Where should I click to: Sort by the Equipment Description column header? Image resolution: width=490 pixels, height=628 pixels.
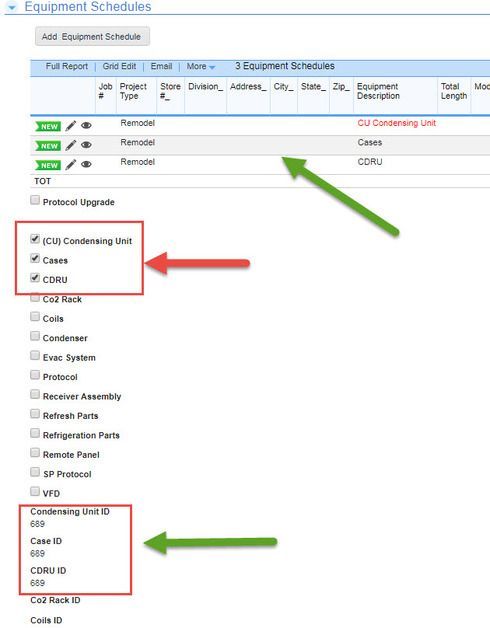pos(378,91)
